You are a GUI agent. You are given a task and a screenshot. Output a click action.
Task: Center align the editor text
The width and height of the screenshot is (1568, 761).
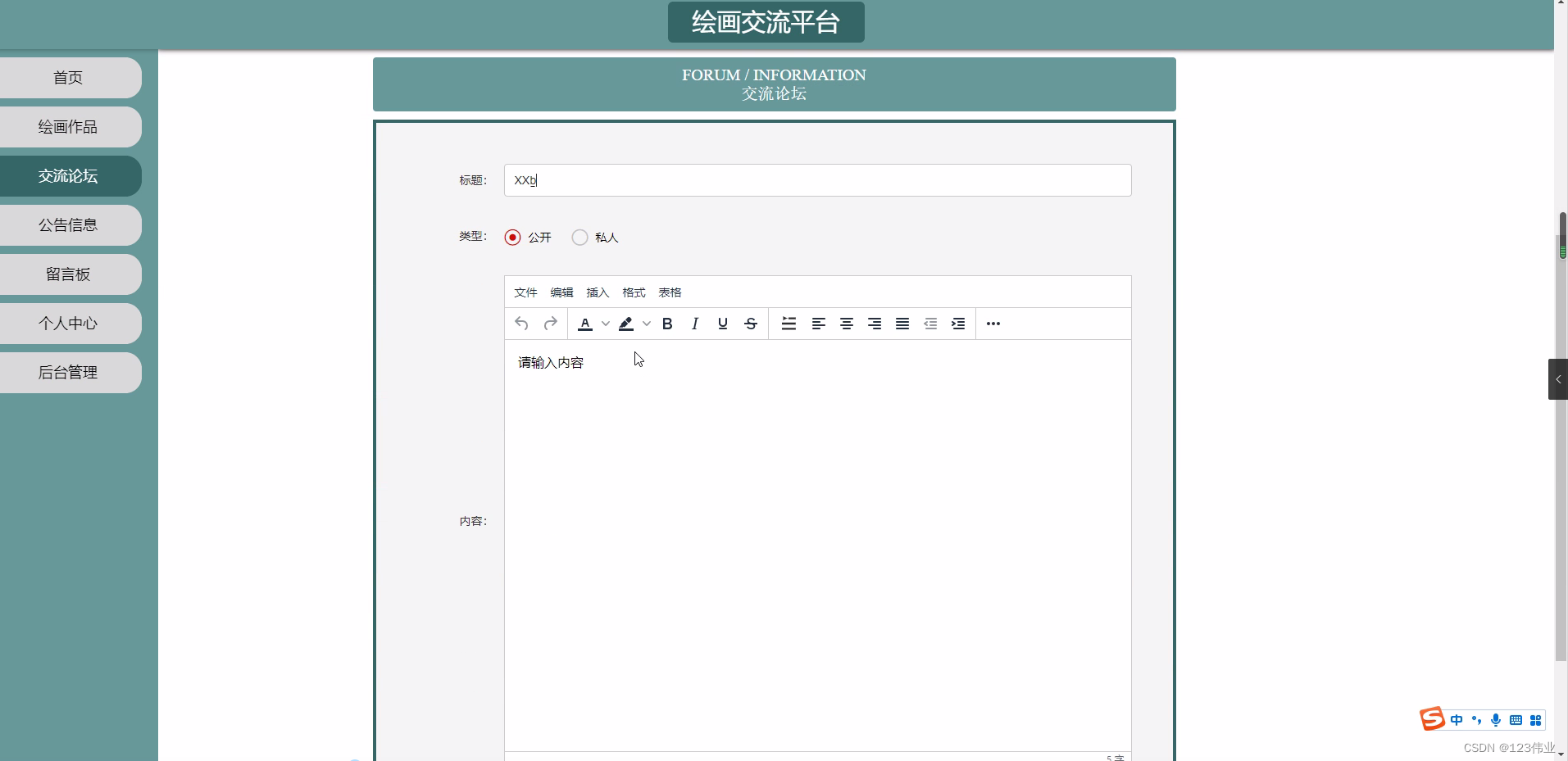[x=847, y=324]
